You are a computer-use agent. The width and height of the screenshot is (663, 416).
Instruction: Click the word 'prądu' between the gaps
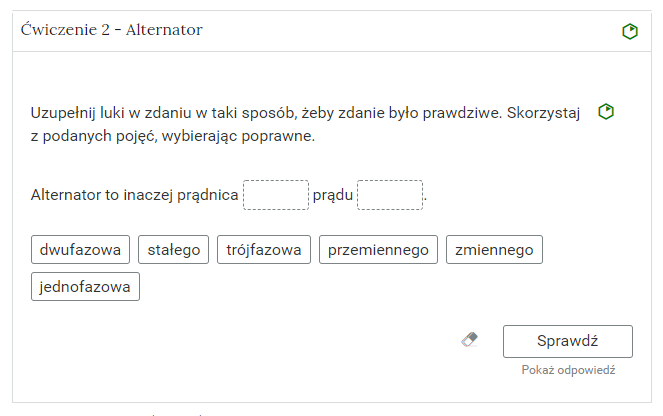click(x=333, y=195)
